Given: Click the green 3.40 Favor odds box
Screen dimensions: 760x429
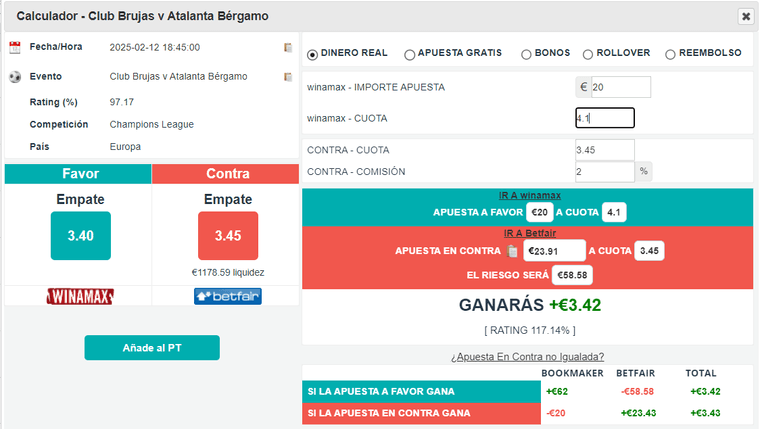Looking at the screenshot, I should pos(80,236).
